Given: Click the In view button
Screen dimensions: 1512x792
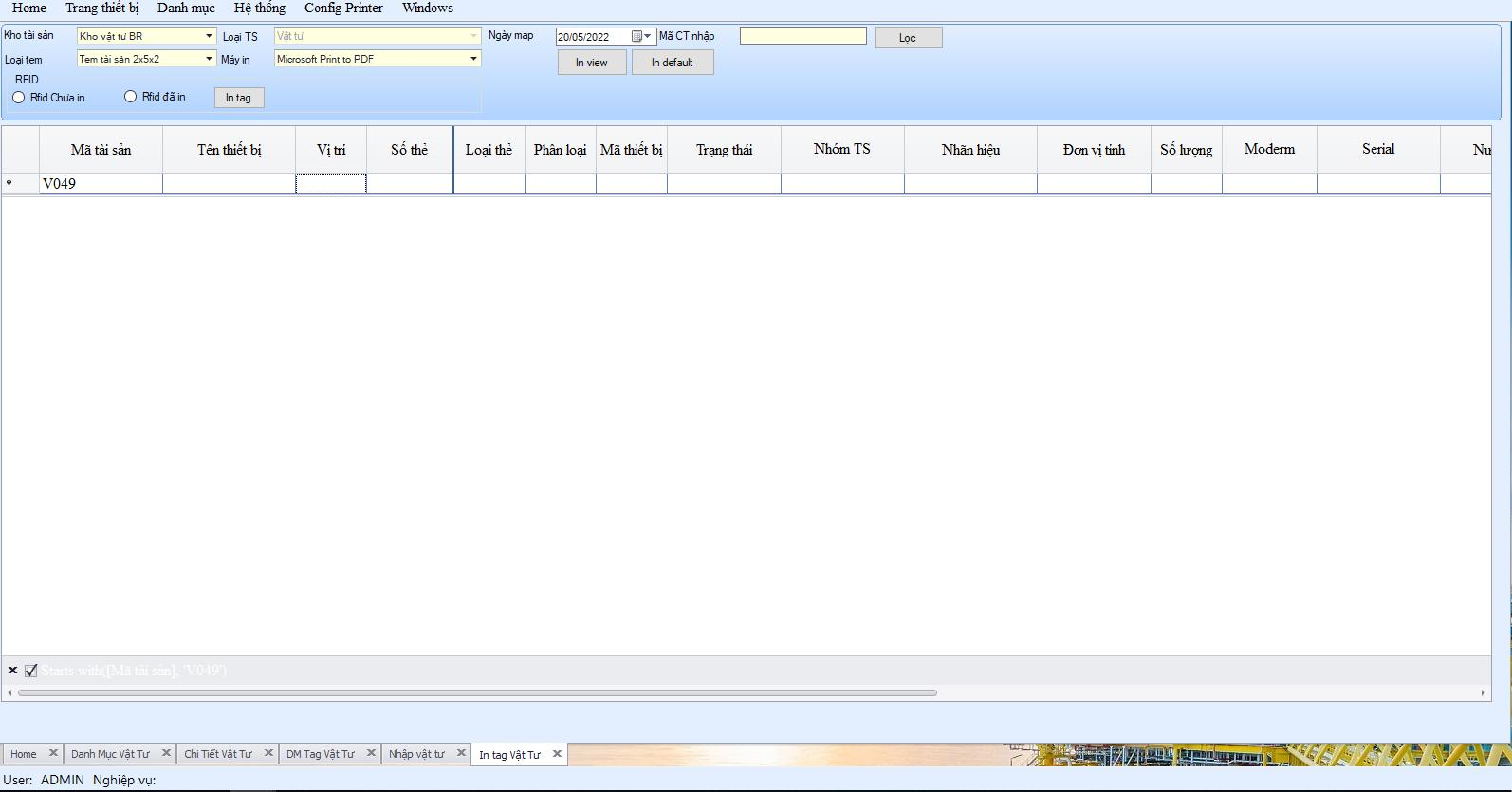Looking at the screenshot, I should point(591,63).
